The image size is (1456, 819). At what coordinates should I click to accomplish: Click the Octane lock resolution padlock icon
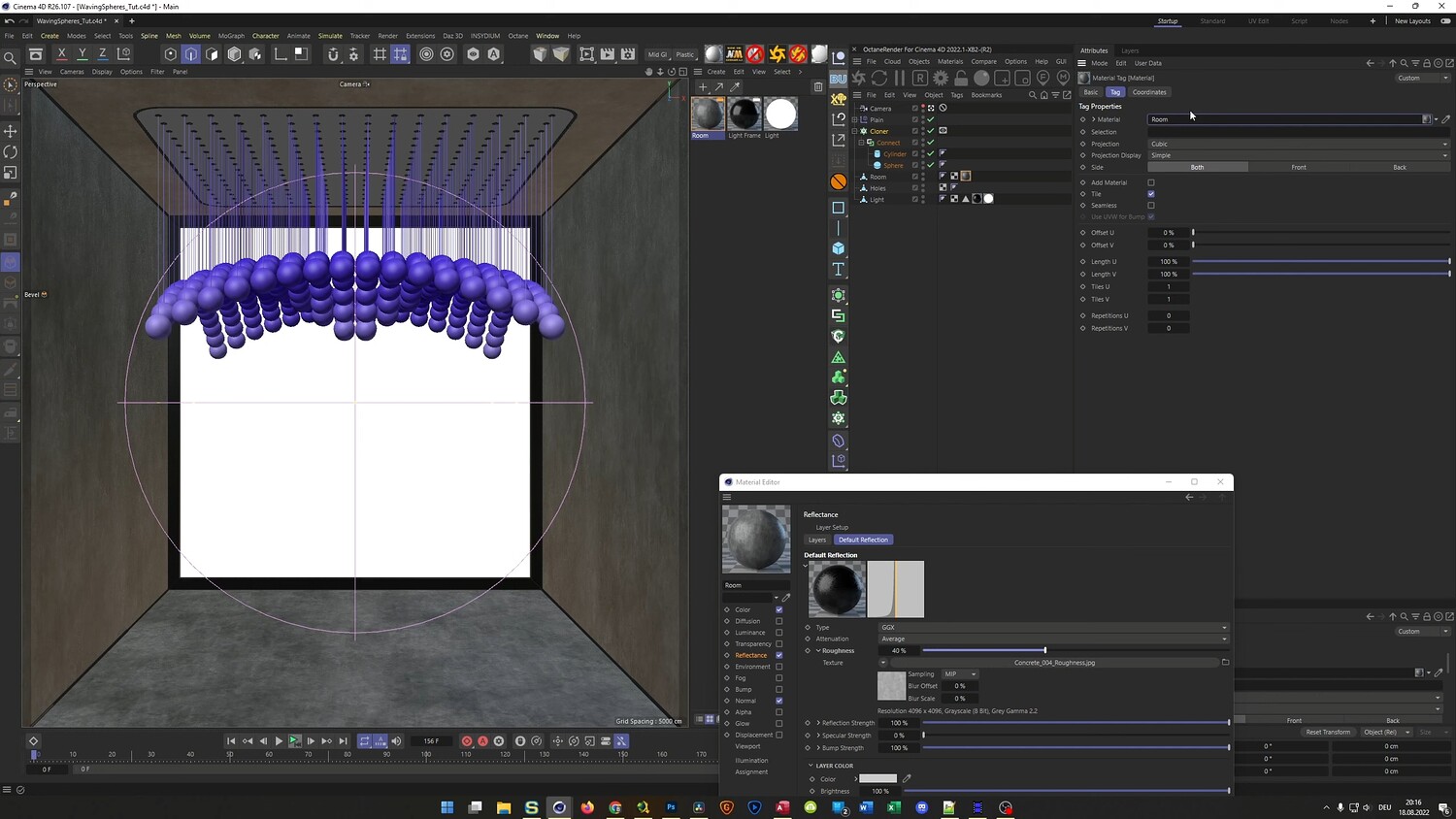click(961, 78)
